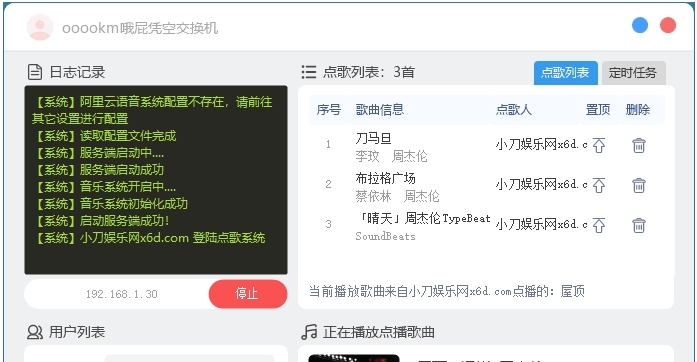Click the log line 登陆点歌系统
The height and width of the screenshot is (362, 697).
click(x=149, y=237)
